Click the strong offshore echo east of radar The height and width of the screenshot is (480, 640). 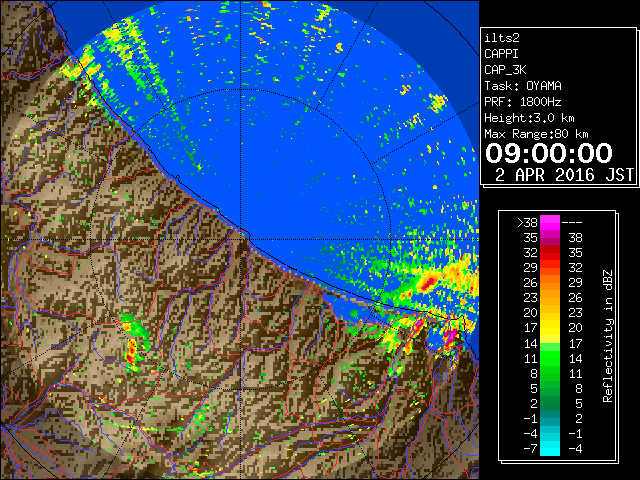click(429, 282)
